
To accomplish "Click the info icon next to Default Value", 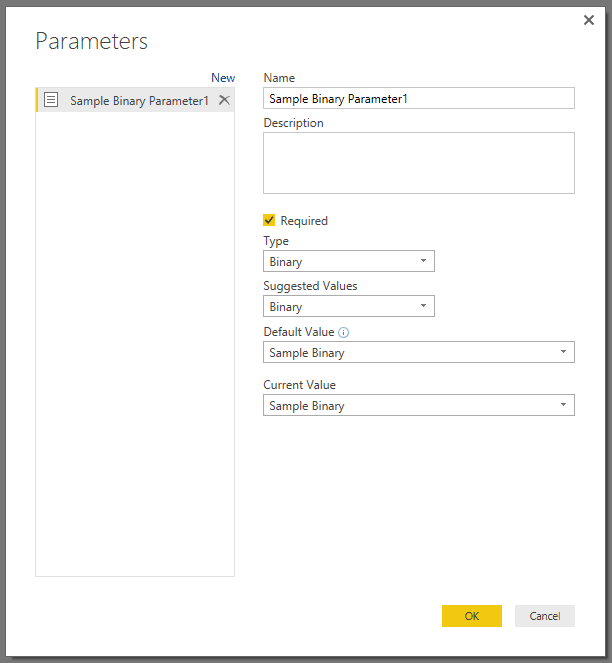I will 344,332.
